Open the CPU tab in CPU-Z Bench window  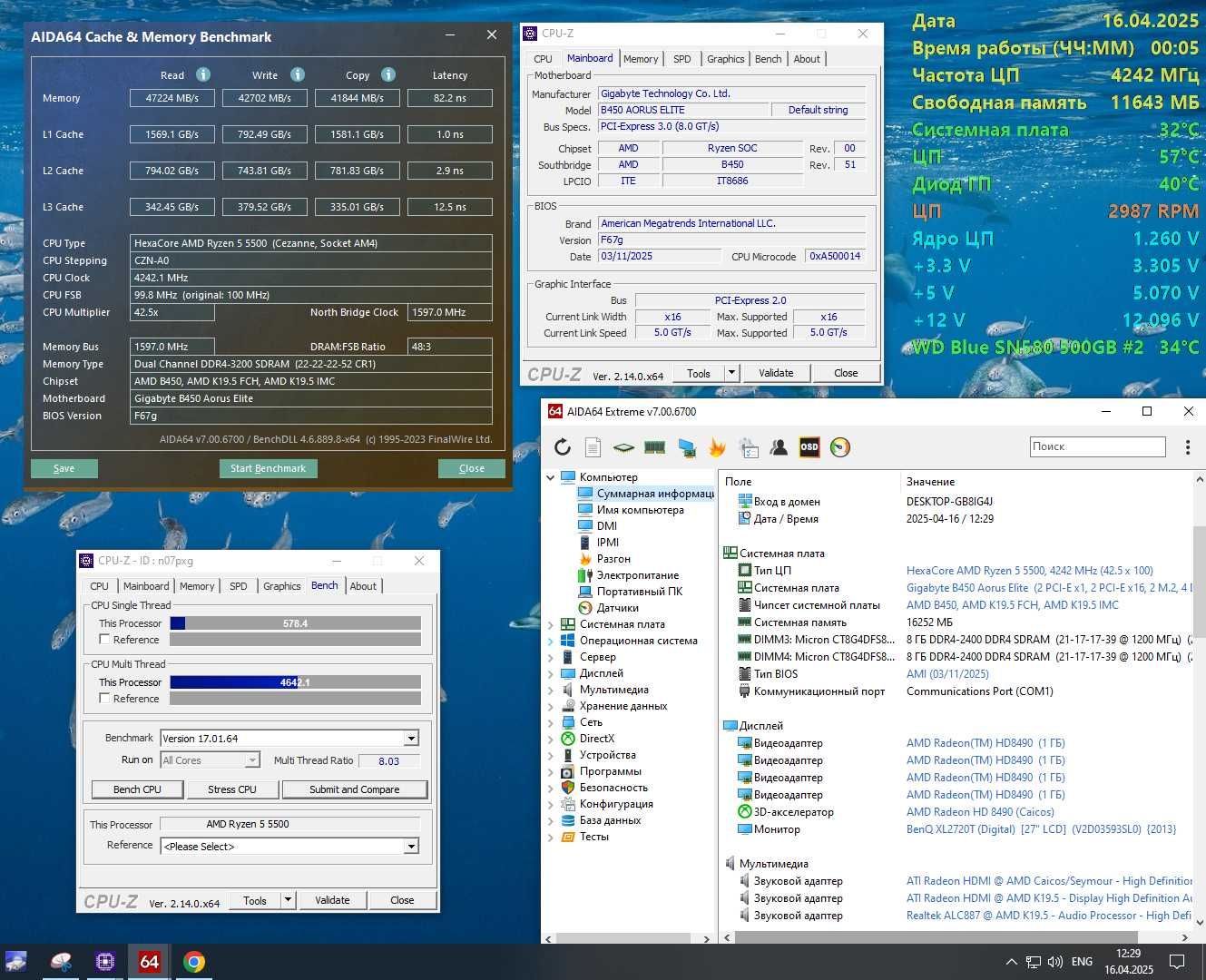100,586
